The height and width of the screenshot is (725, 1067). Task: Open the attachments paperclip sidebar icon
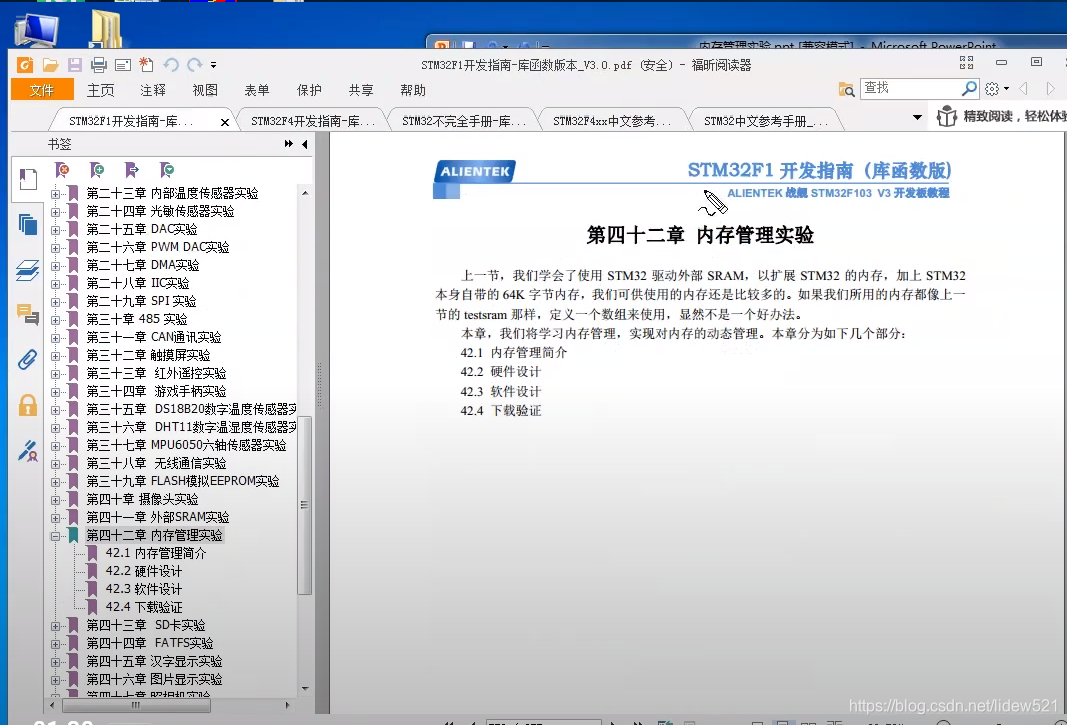28,359
